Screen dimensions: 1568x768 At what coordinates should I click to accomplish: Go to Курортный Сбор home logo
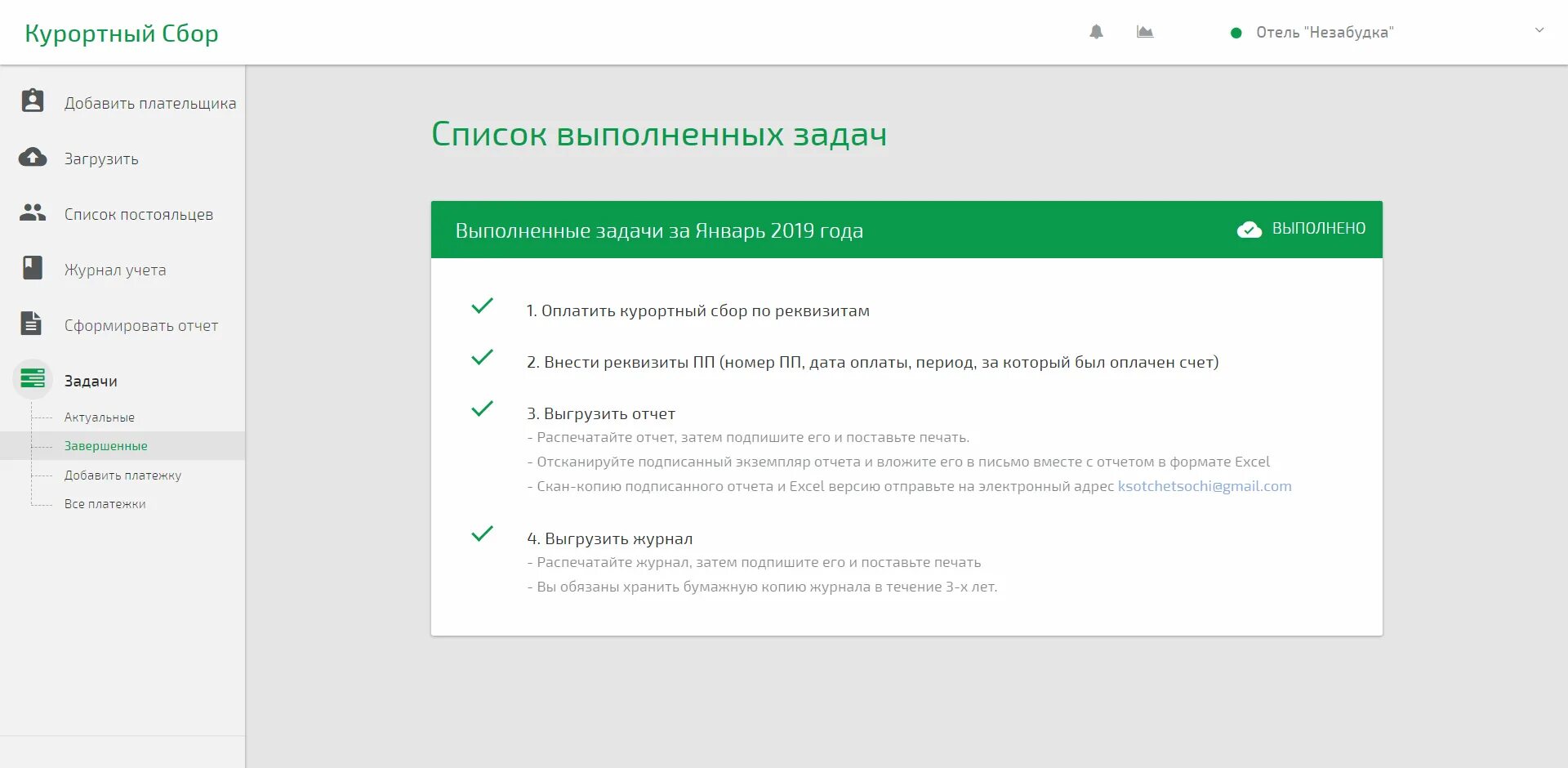122,33
